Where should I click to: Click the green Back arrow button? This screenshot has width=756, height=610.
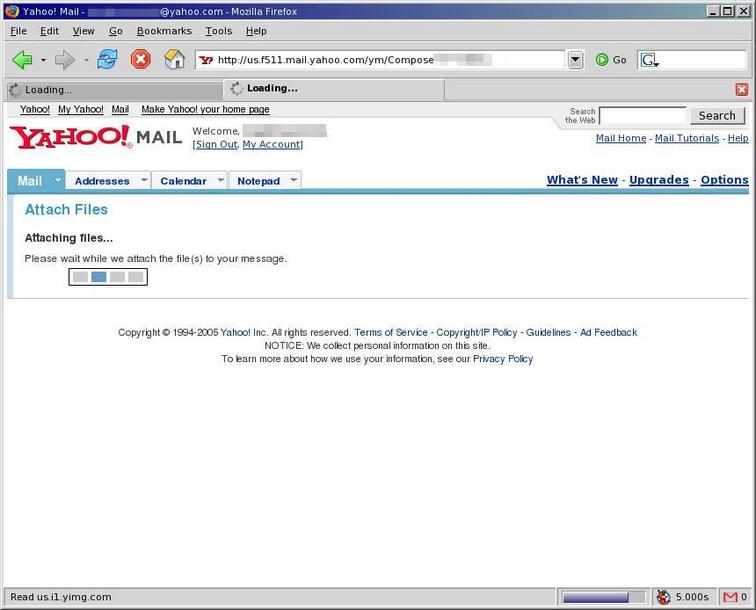tap(22, 60)
